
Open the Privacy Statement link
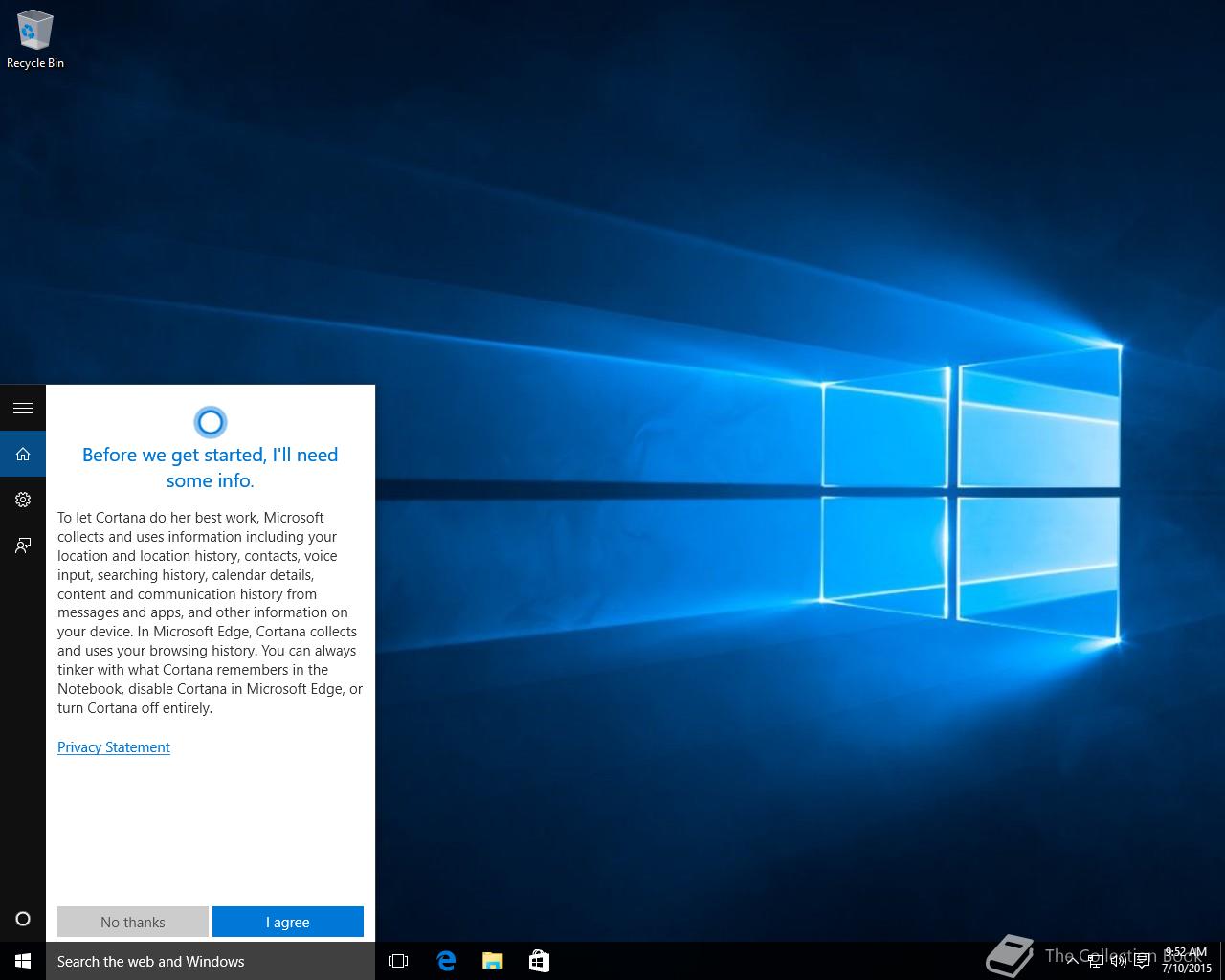click(114, 747)
